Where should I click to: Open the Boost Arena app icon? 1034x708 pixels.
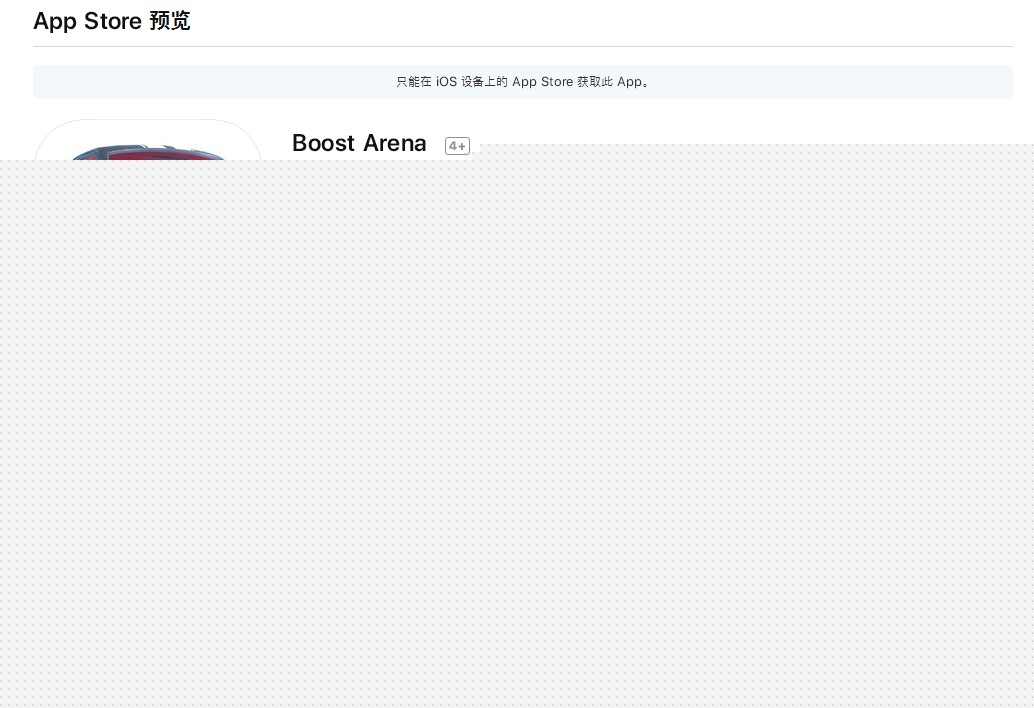147,140
